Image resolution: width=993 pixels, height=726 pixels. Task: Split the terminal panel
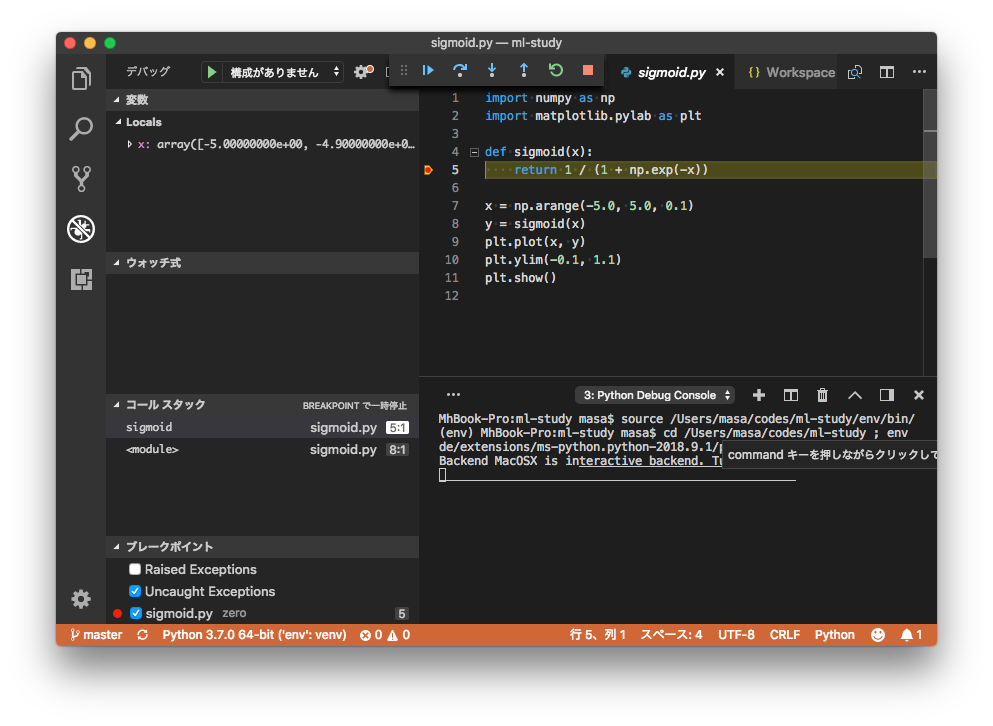790,395
